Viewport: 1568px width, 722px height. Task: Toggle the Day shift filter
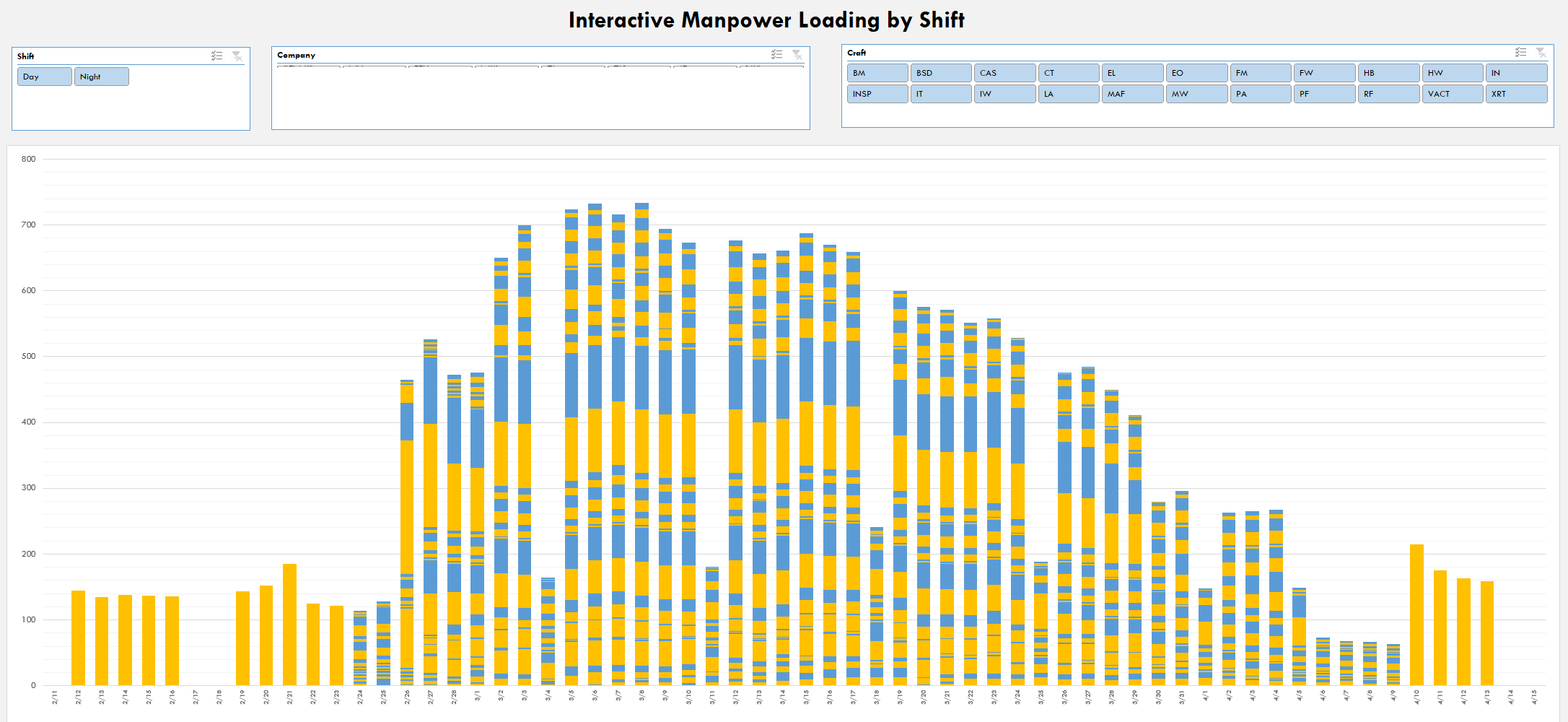tap(45, 77)
